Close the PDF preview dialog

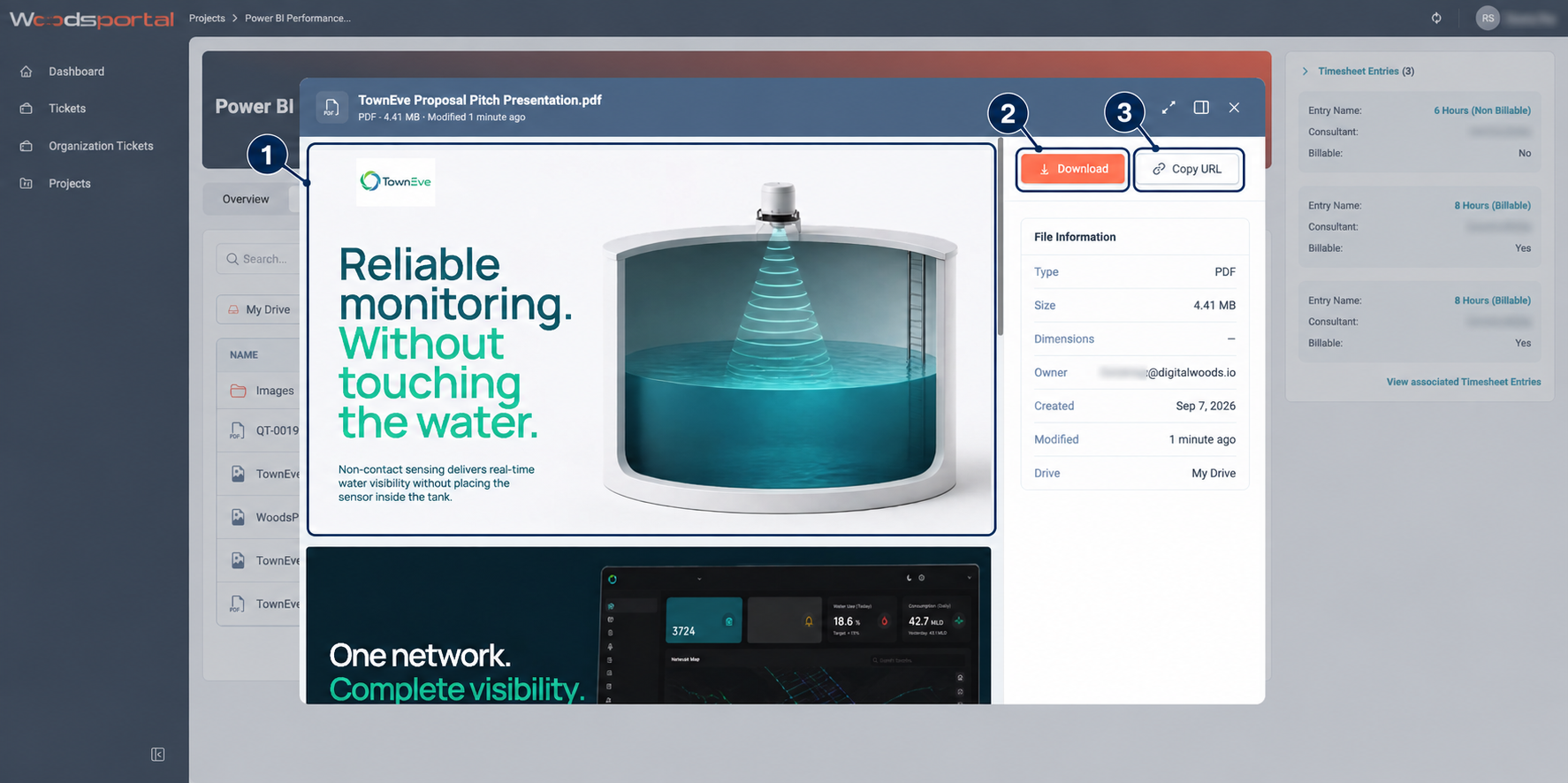1234,107
